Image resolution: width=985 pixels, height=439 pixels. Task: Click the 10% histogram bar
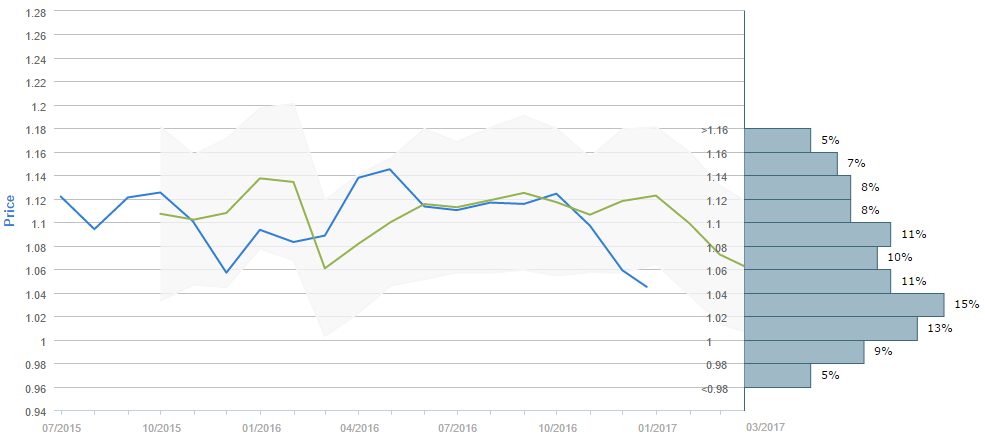(x=811, y=258)
